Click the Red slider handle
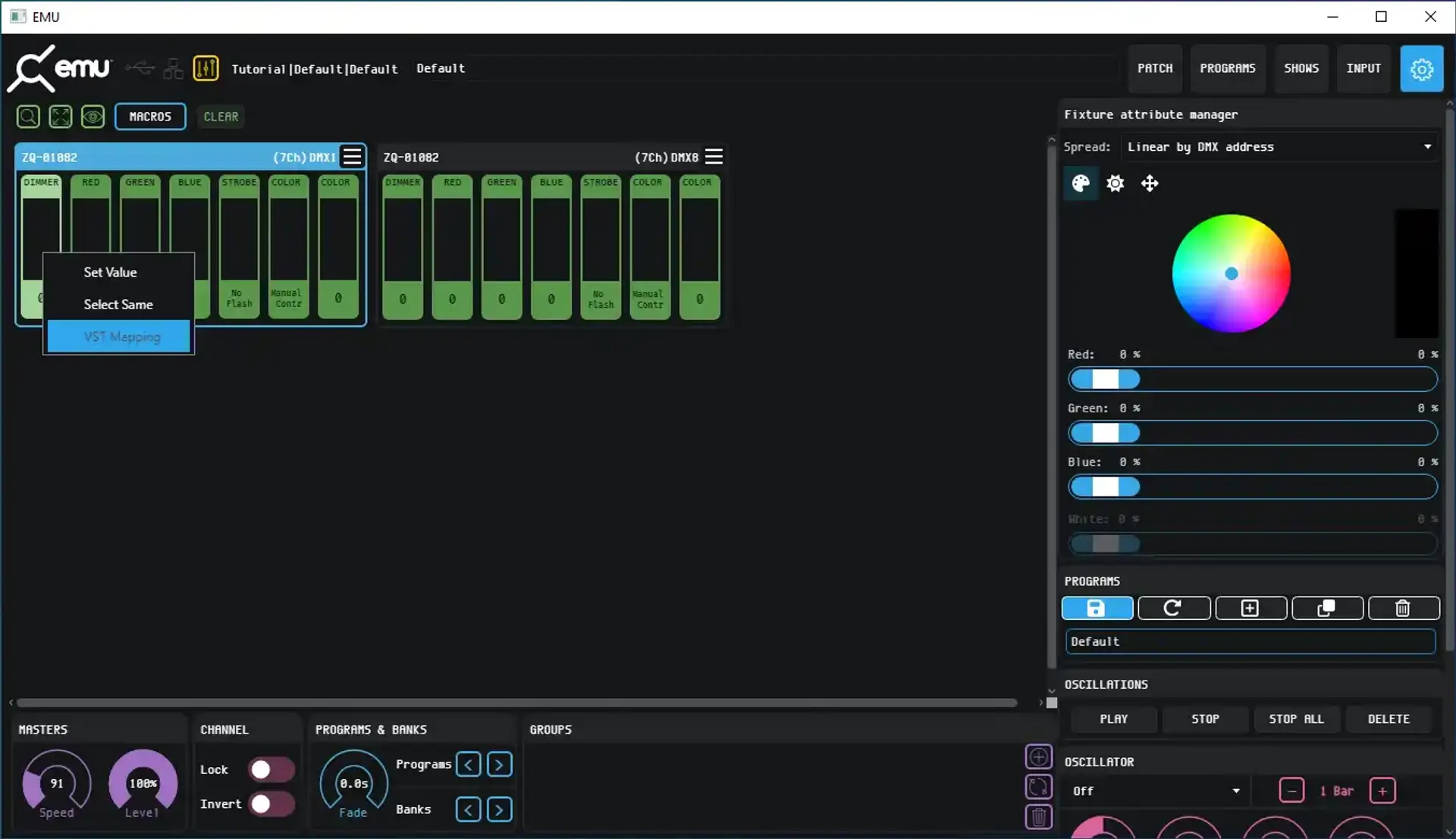Image resolution: width=1456 pixels, height=839 pixels. (1105, 379)
